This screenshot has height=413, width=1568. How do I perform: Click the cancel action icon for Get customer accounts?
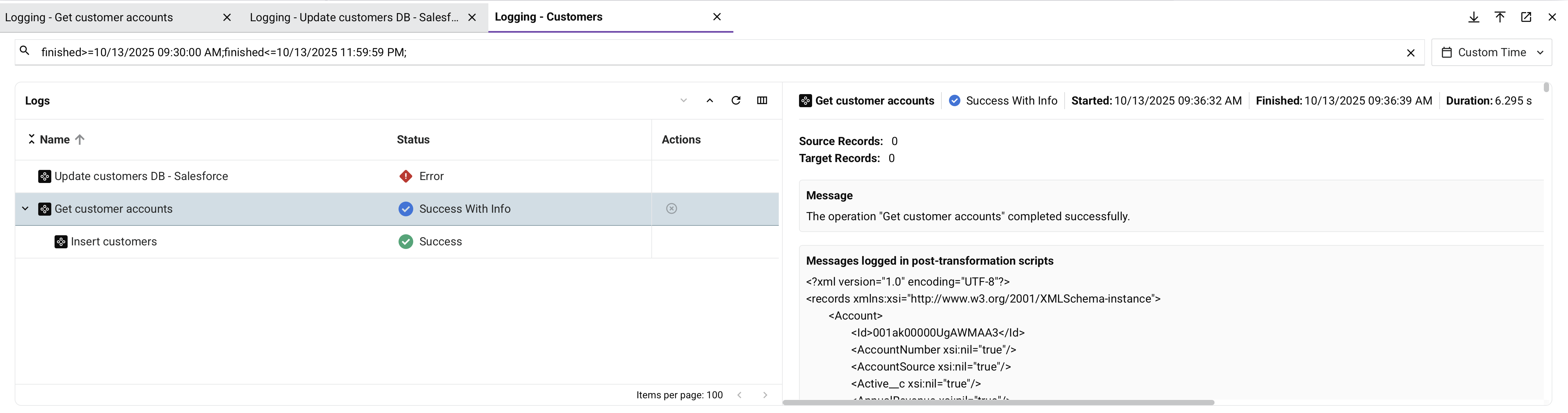[671, 209]
